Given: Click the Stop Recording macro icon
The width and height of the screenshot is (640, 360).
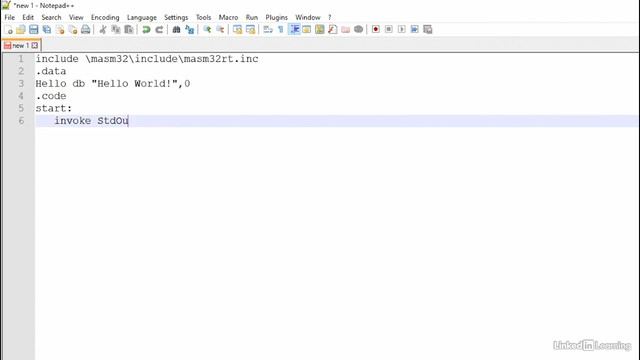Looking at the screenshot, I should click(389, 29).
